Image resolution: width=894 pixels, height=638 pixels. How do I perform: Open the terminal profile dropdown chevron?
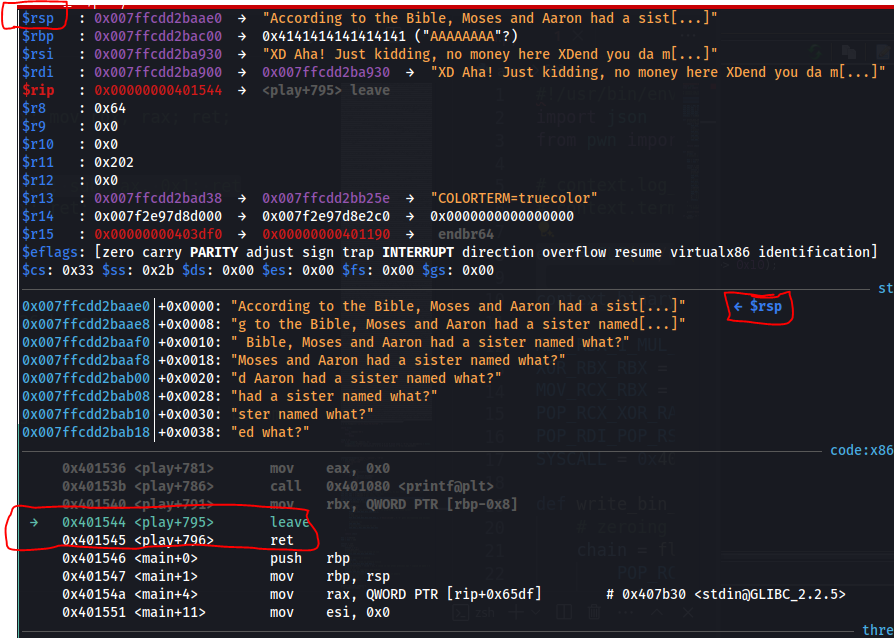pyautogui.click(x=534, y=610)
